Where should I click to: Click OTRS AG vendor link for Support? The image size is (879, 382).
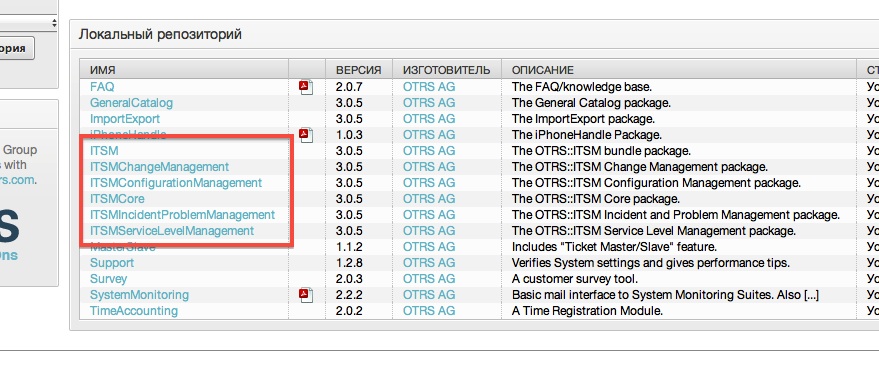(x=429, y=263)
